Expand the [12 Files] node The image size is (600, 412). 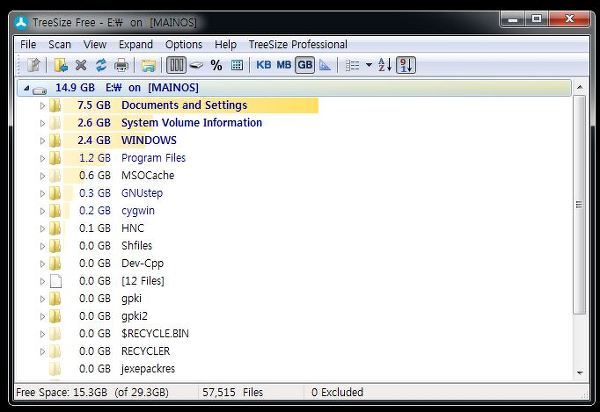(42, 282)
